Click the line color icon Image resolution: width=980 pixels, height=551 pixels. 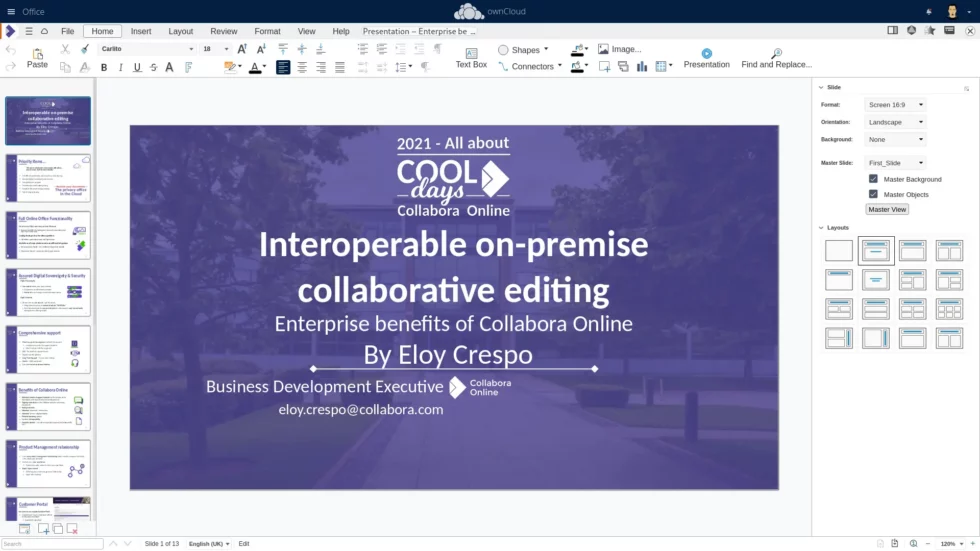[577, 49]
